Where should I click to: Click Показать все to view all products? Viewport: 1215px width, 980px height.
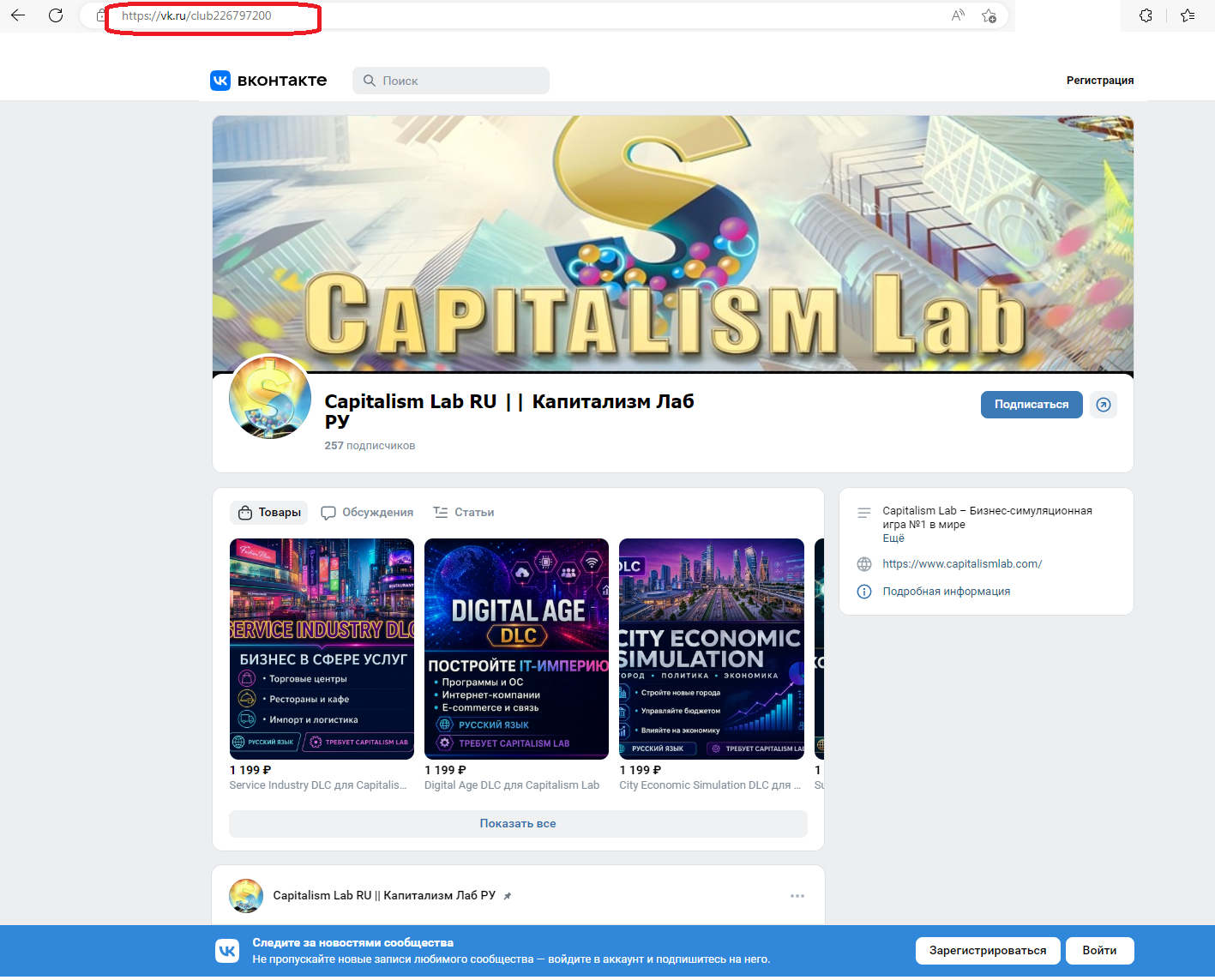tap(518, 824)
